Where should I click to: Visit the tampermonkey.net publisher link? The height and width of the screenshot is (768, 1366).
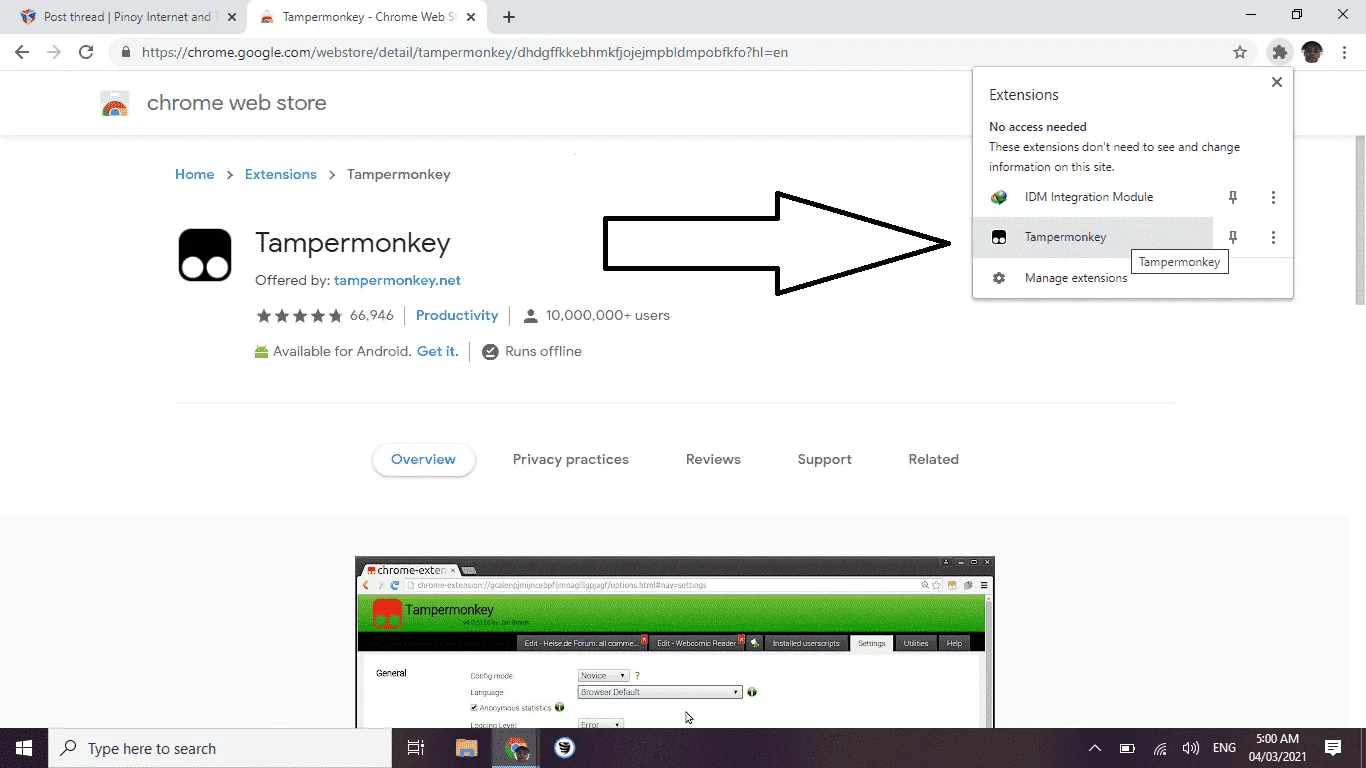(x=397, y=280)
